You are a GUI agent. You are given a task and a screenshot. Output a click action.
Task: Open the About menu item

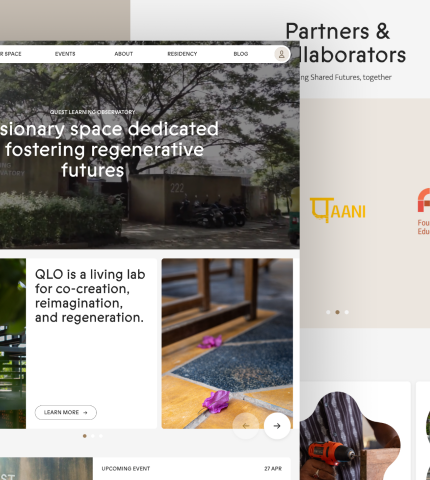tap(124, 54)
